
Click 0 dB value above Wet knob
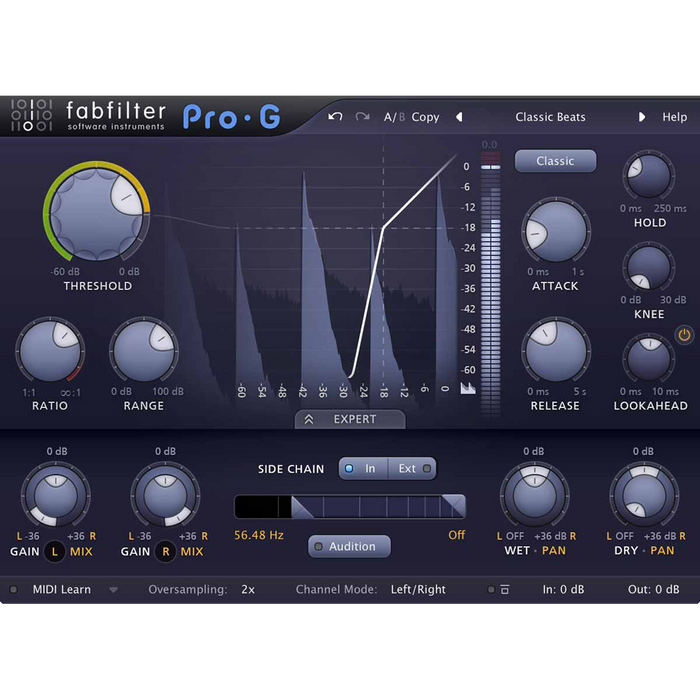pos(533,451)
